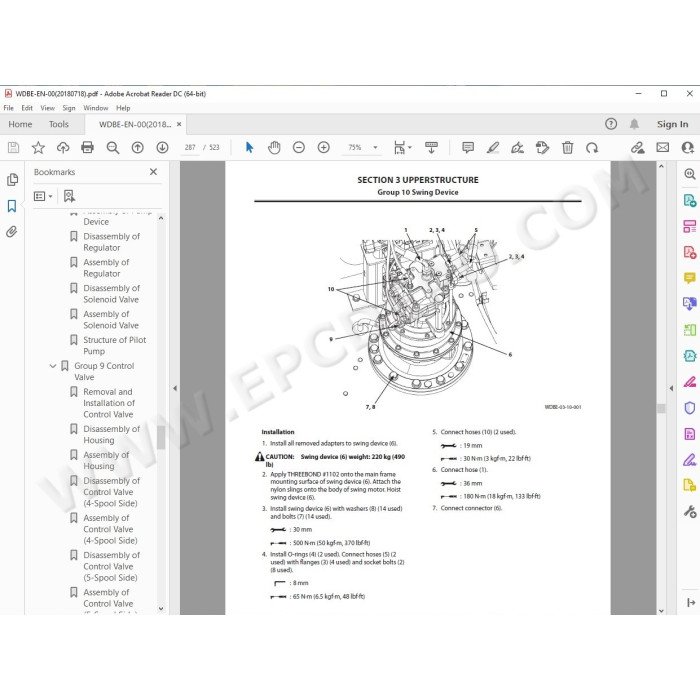
Task: Open the Help menu
Action: (x=123, y=108)
